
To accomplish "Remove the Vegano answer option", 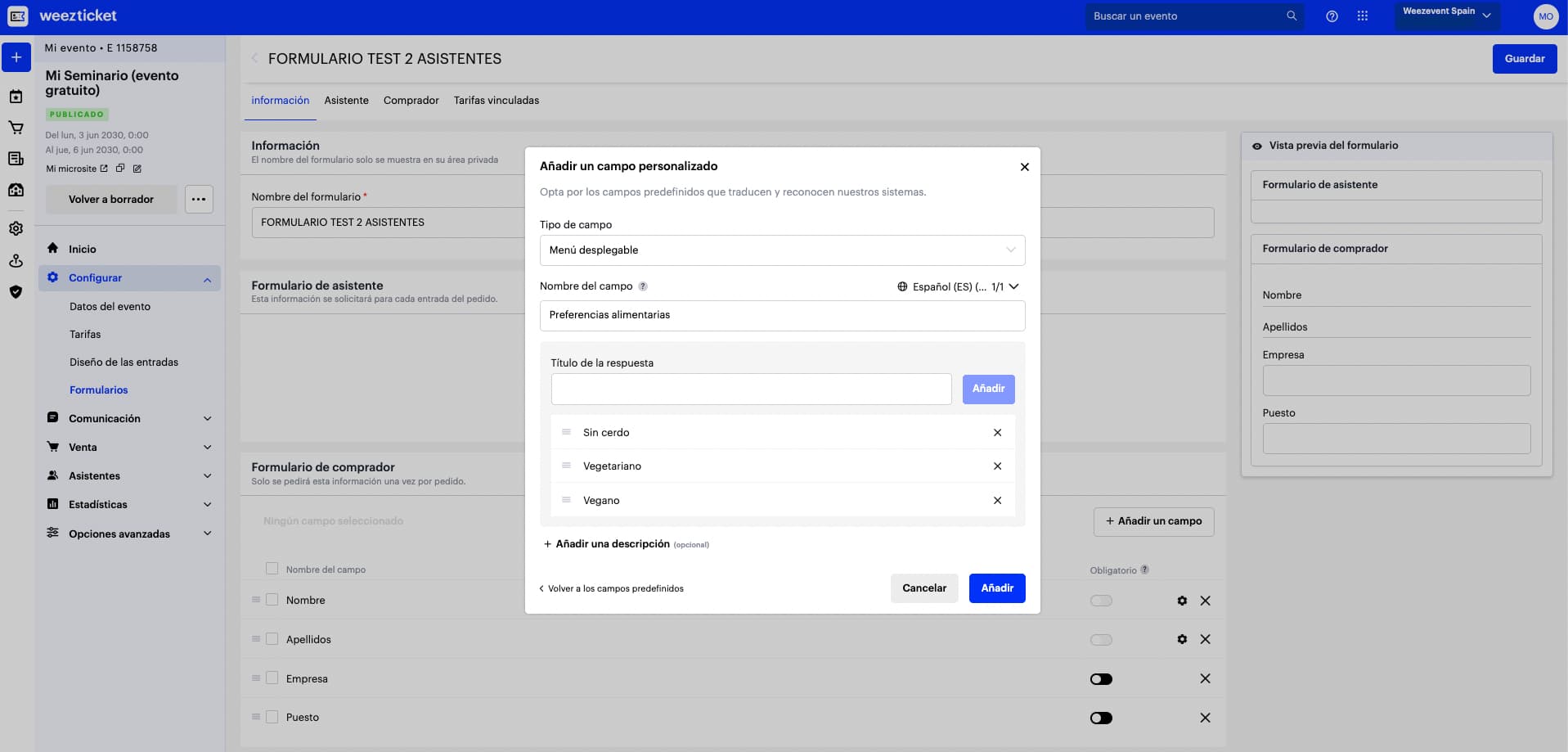I will [x=997, y=500].
